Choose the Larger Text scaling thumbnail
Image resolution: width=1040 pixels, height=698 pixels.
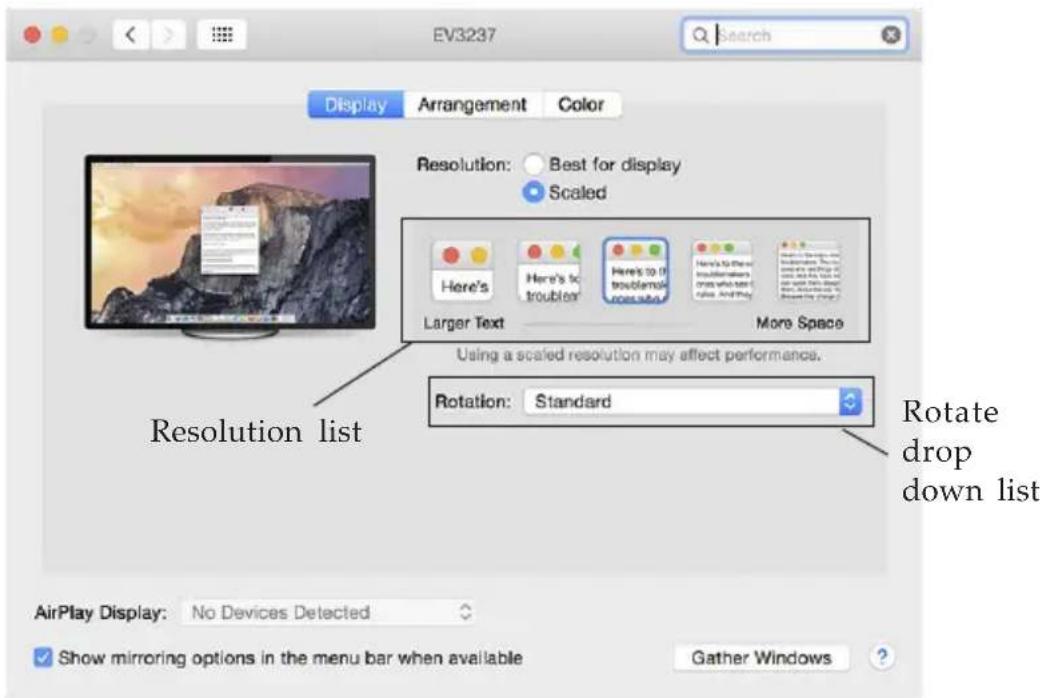pos(464,271)
